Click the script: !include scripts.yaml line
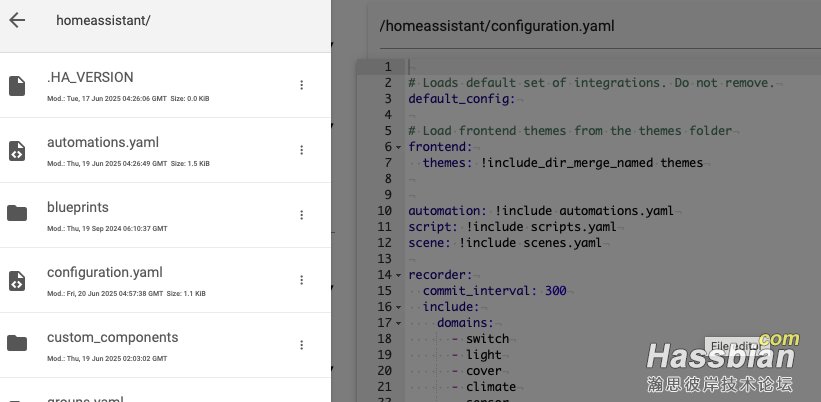This screenshot has width=821, height=402. 512,227
